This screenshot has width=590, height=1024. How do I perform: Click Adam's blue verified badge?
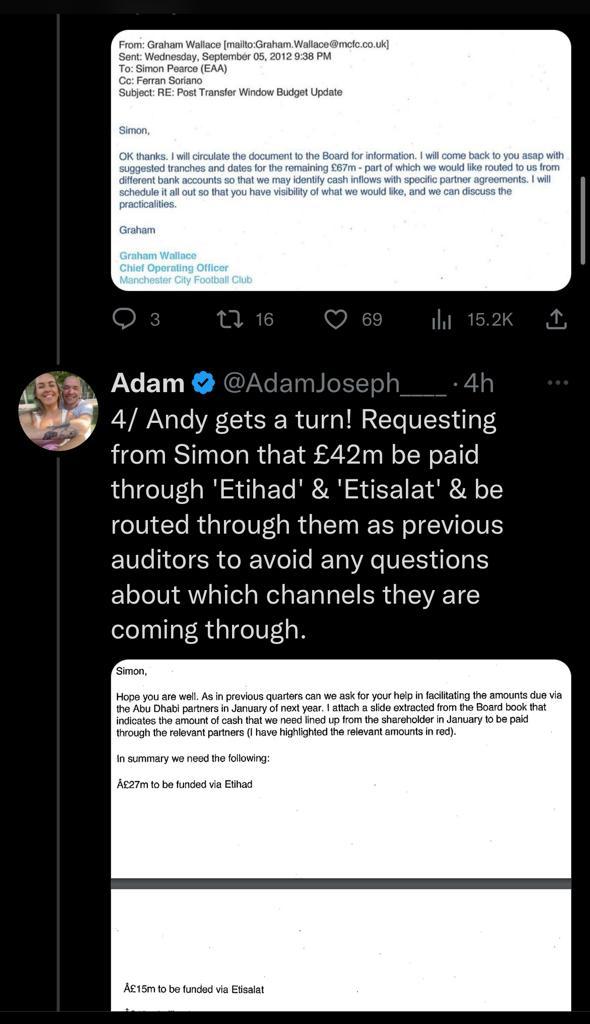(204, 383)
